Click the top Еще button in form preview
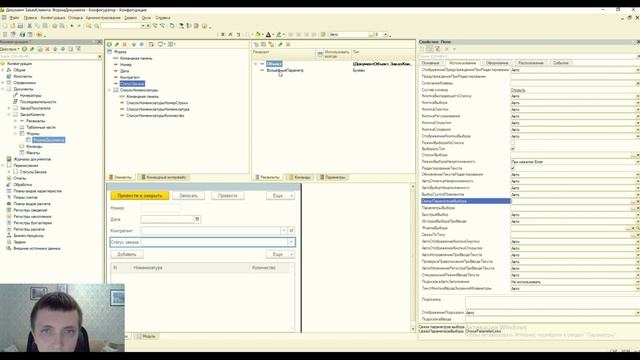 (280, 196)
